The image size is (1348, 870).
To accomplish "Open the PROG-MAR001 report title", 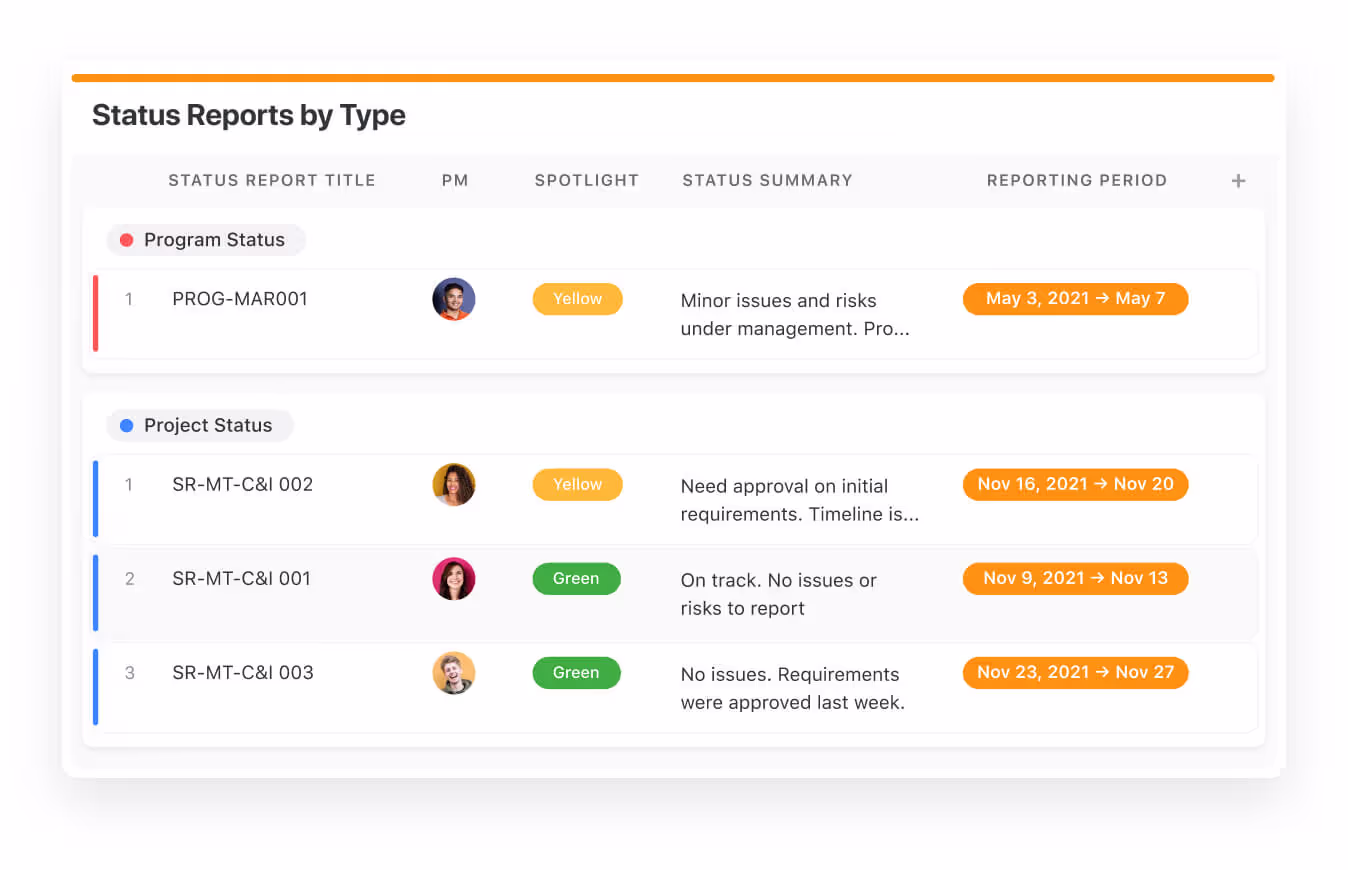I will (x=240, y=299).
